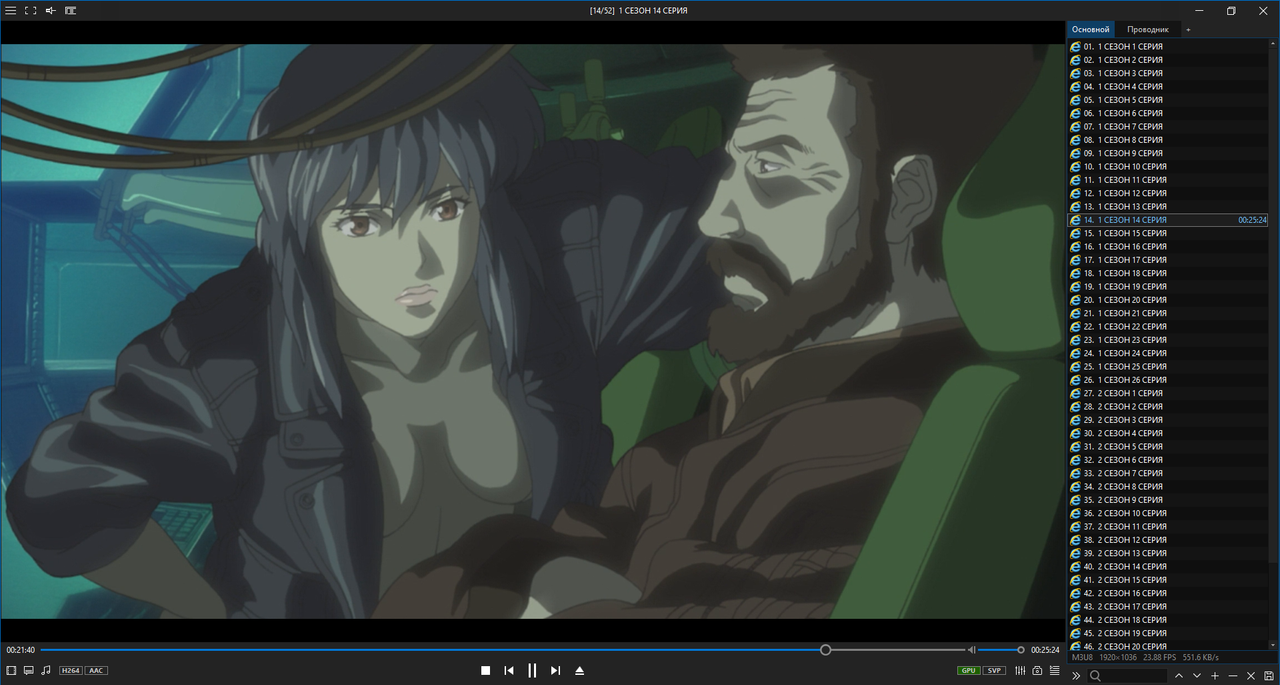Screen dimensions: 1280x685
Task: Click the IE icon beside 2 СЕЗОН 7 СЕРИЯ
Action: click(x=1075, y=473)
